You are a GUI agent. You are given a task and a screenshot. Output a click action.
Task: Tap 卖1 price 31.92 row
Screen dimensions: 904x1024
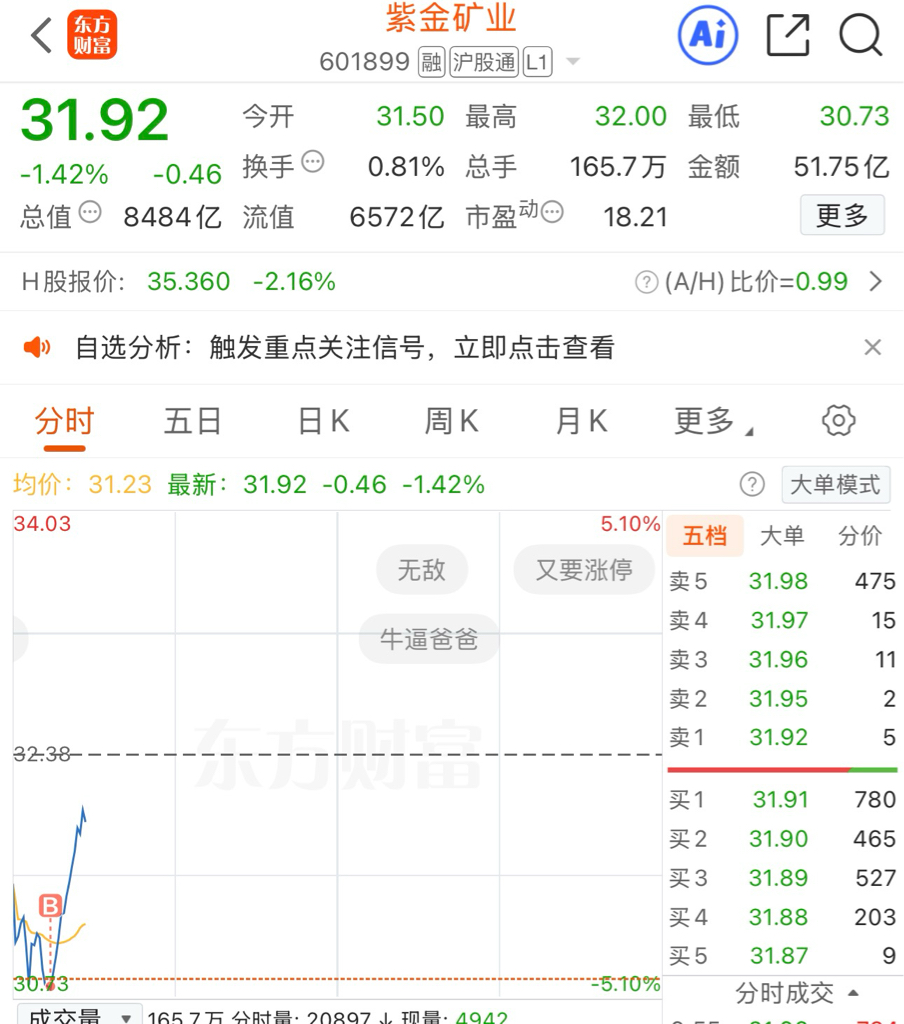pos(782,737)
